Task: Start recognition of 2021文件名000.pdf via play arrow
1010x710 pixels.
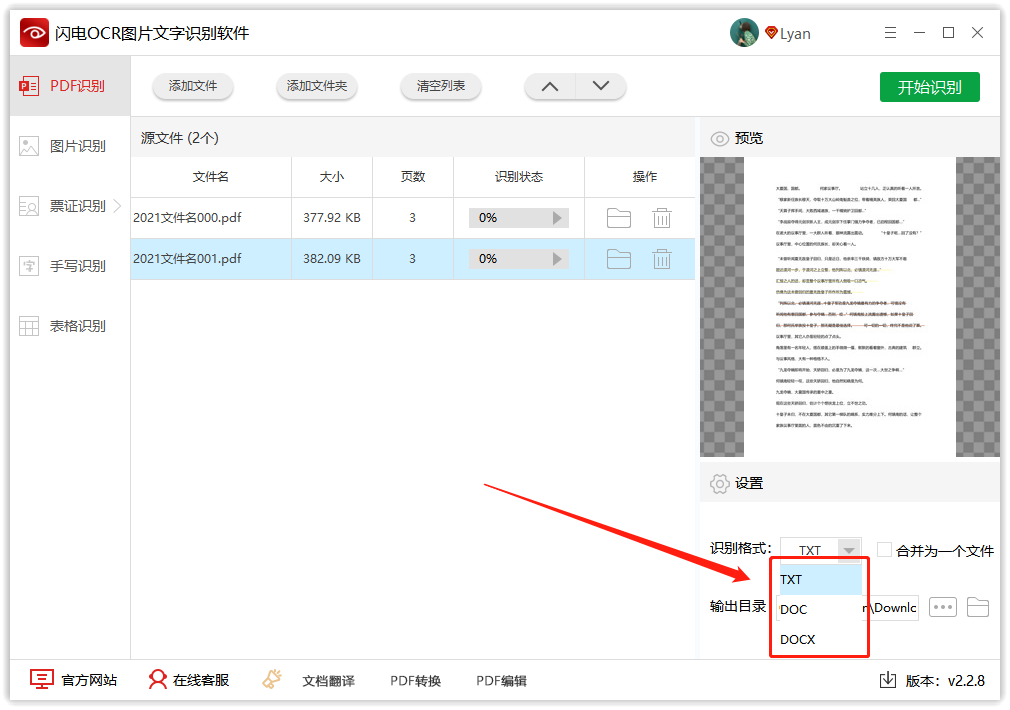Action: click(x=557, y=218)
